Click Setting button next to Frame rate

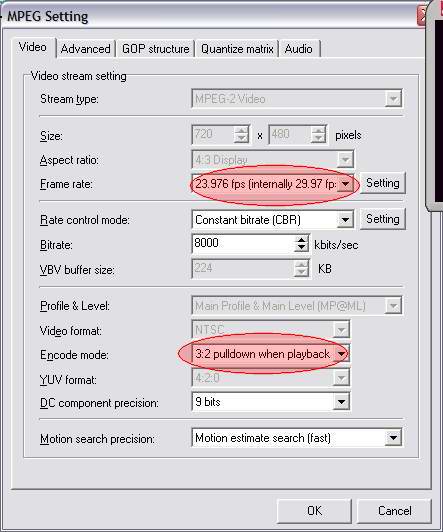[x=383, y=183]
